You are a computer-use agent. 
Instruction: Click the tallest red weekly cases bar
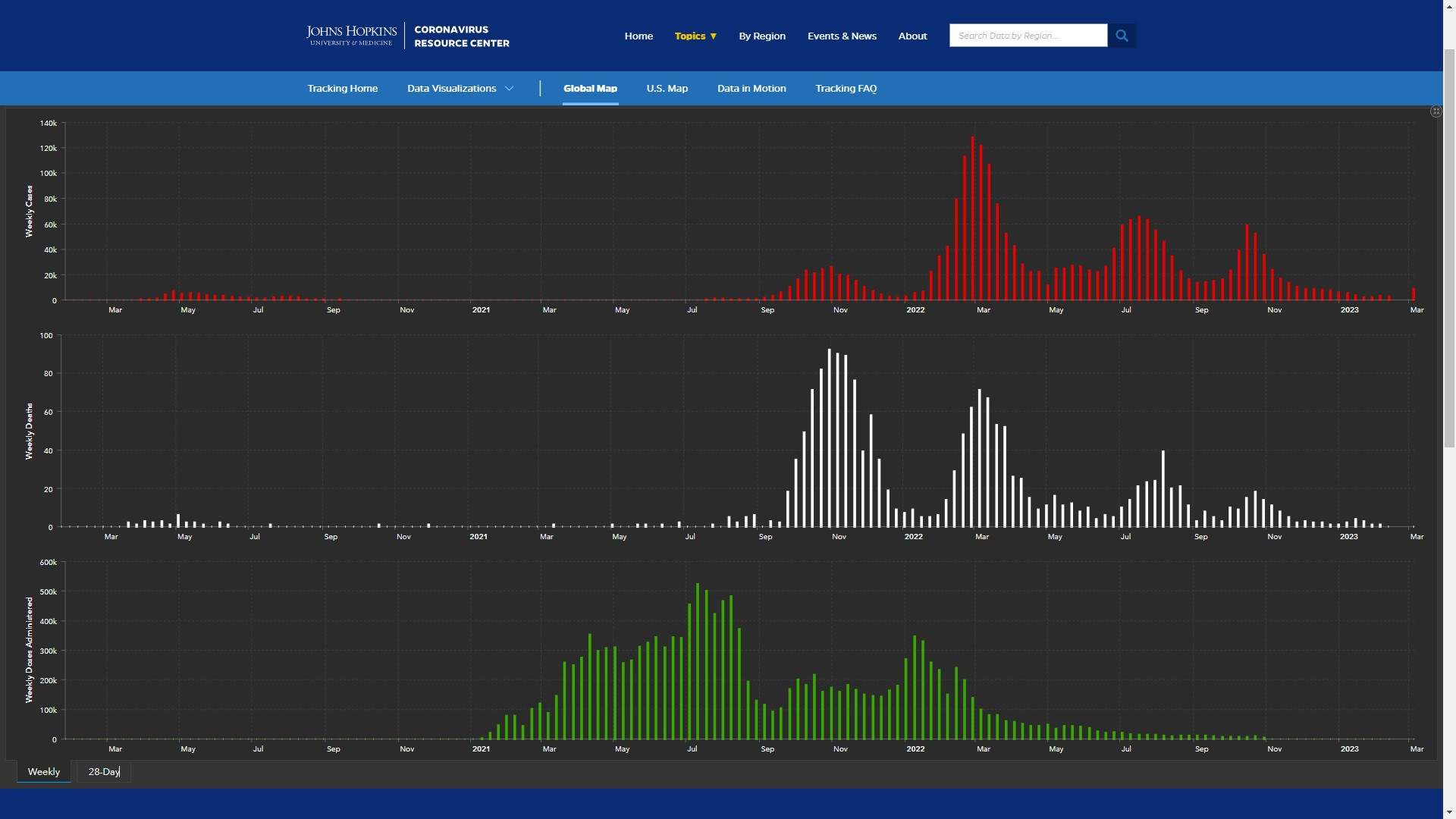pyautogui.click(x=972, y=220)
